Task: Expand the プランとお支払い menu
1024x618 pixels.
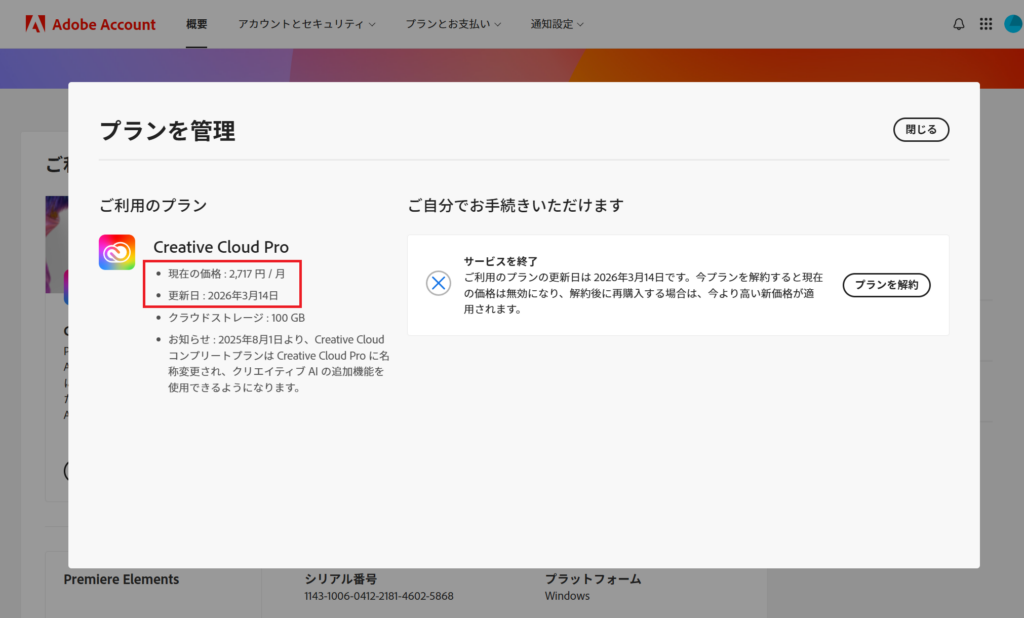Action: [x=453, y=24]
